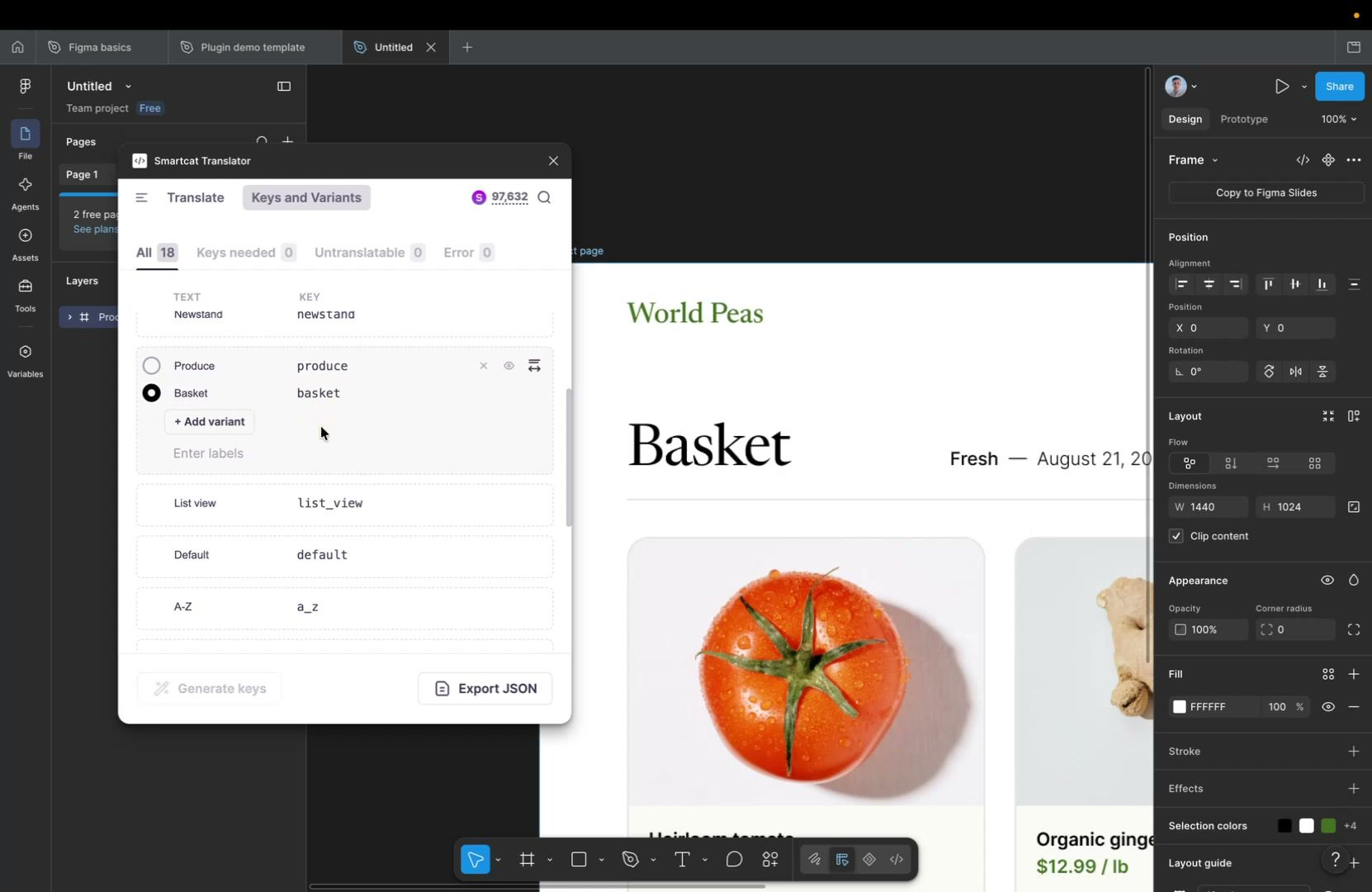Click the Export JSON button
Screen dimensions: 1372x892
[485, 689]
